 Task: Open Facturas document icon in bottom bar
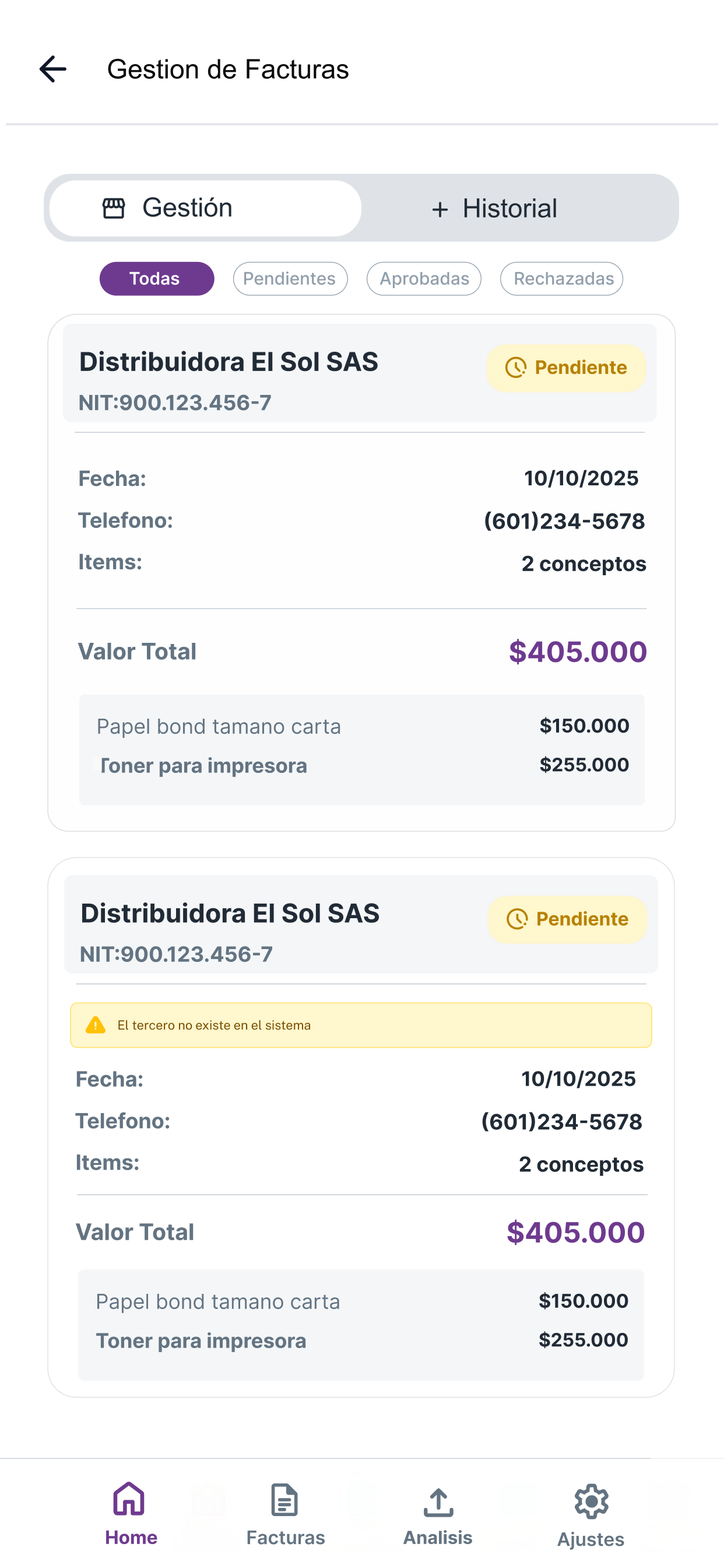(284, 1499)
